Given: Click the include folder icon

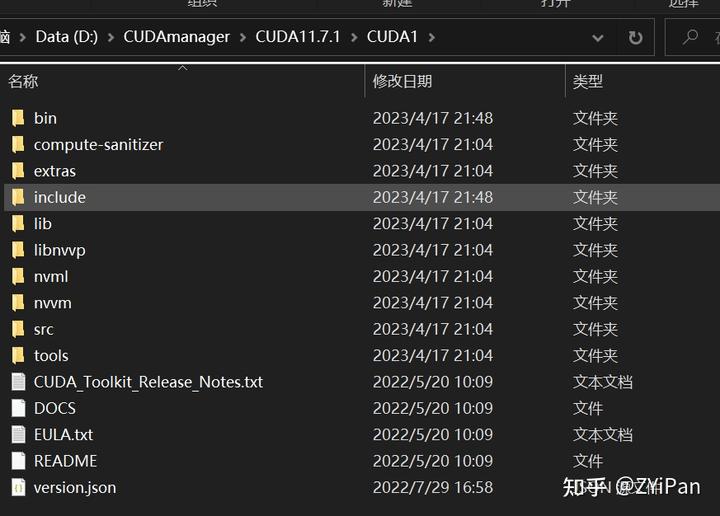Looking at the screenshot, I should point(18,197).
